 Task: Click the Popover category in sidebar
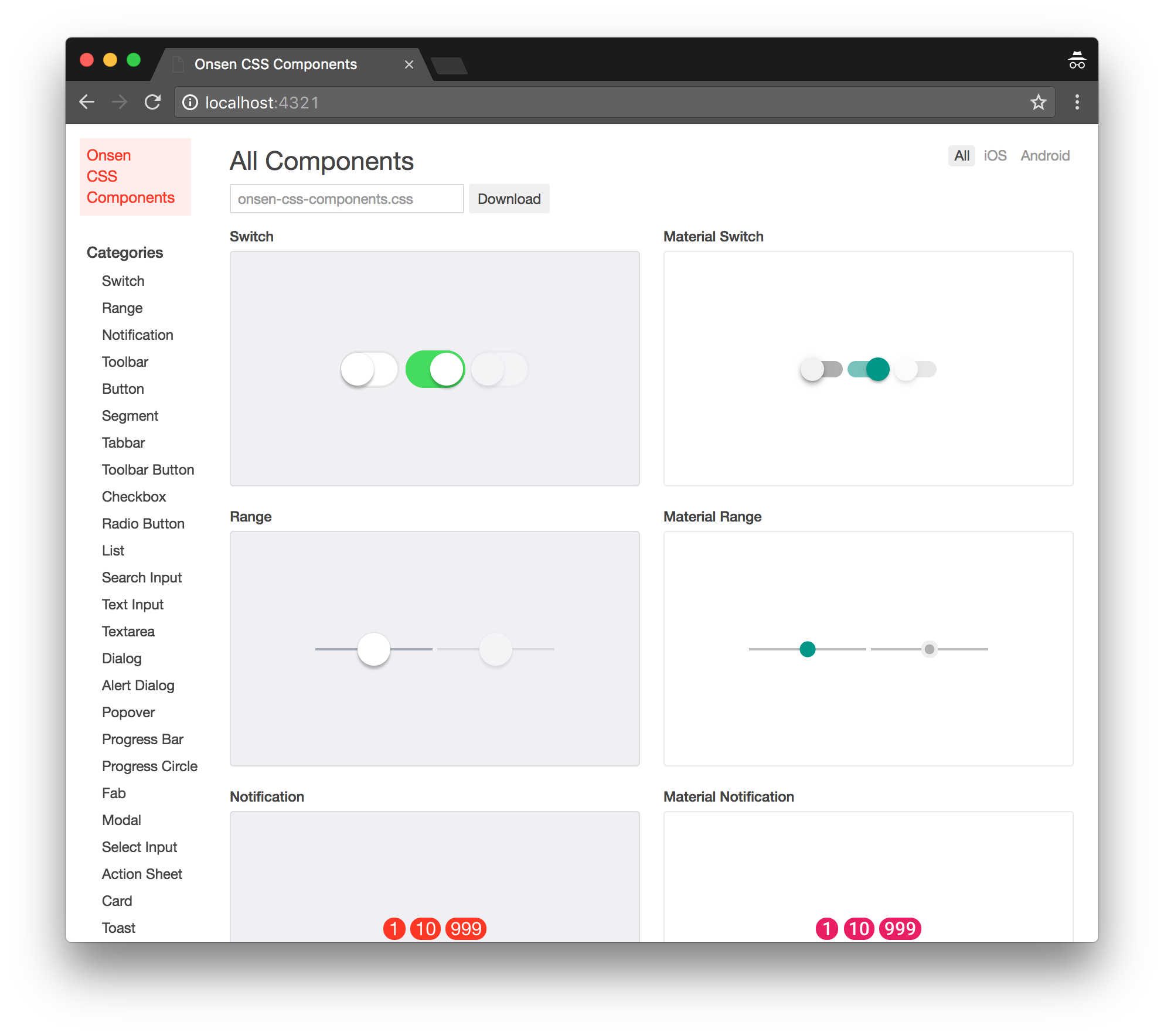128,712
